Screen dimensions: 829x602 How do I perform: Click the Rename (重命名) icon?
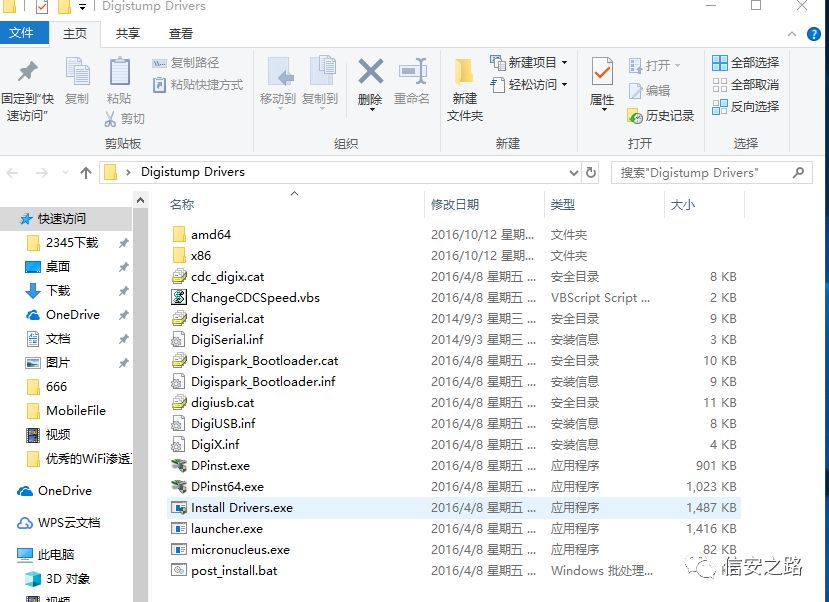tap(412, 71)
